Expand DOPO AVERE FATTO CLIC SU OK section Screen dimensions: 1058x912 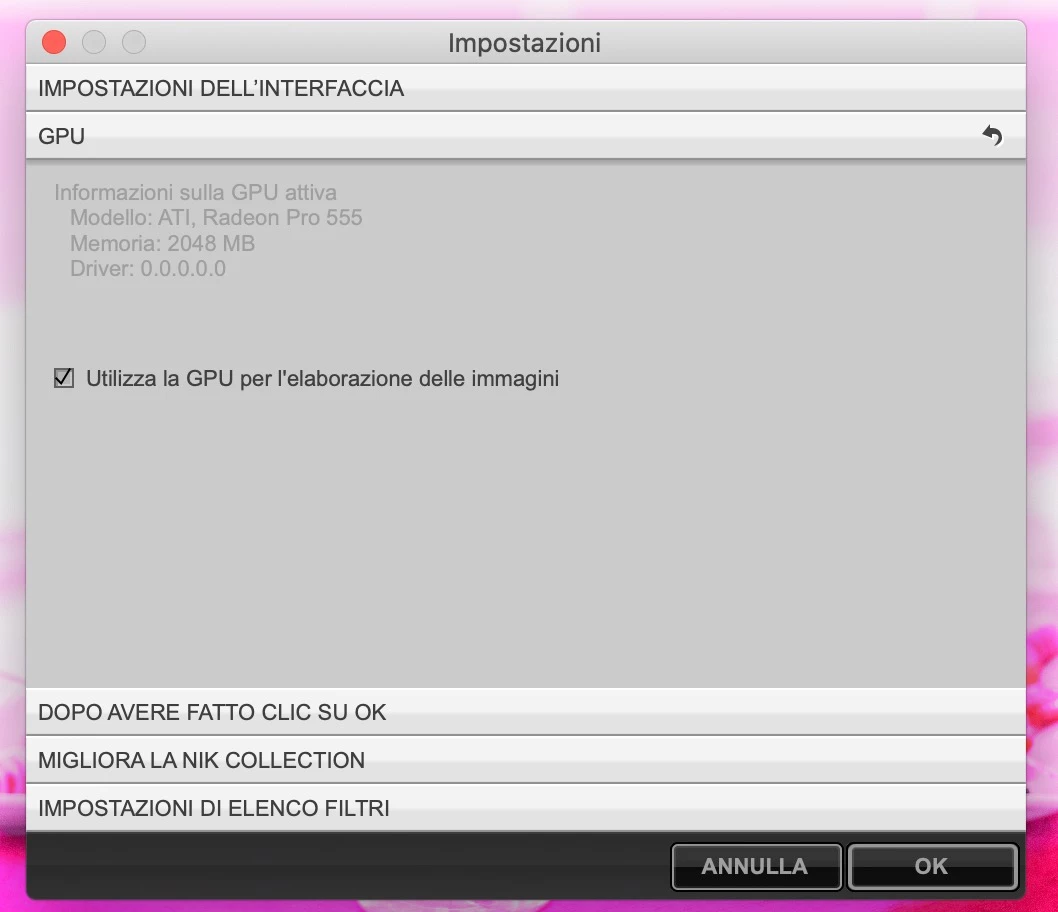click(x=526, y=712)
